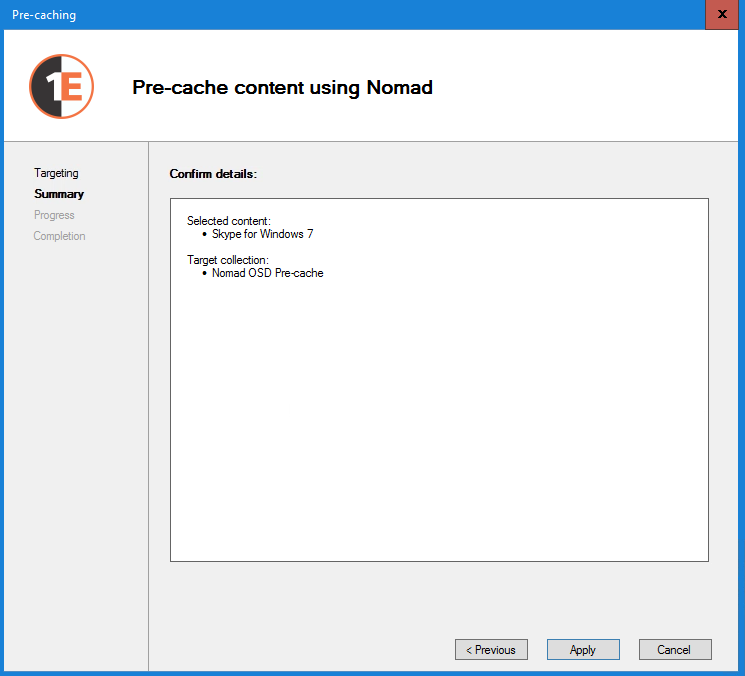
Task: Cancel the pre-cache wizard
Action: (674, 650)
